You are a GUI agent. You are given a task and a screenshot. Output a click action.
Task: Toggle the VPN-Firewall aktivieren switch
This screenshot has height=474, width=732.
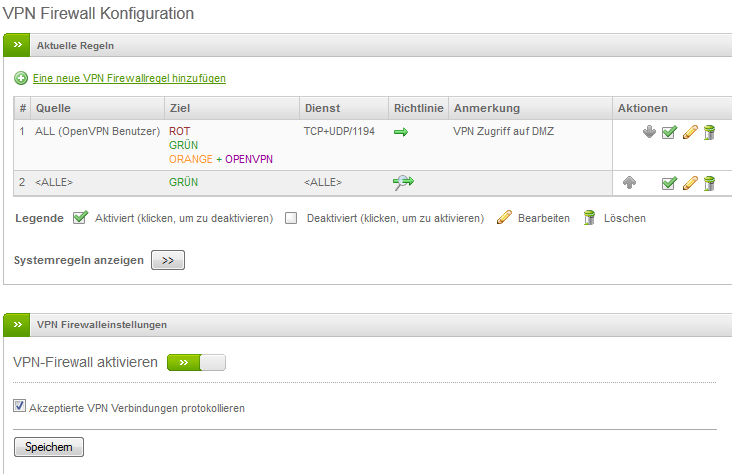click(196, 362)
